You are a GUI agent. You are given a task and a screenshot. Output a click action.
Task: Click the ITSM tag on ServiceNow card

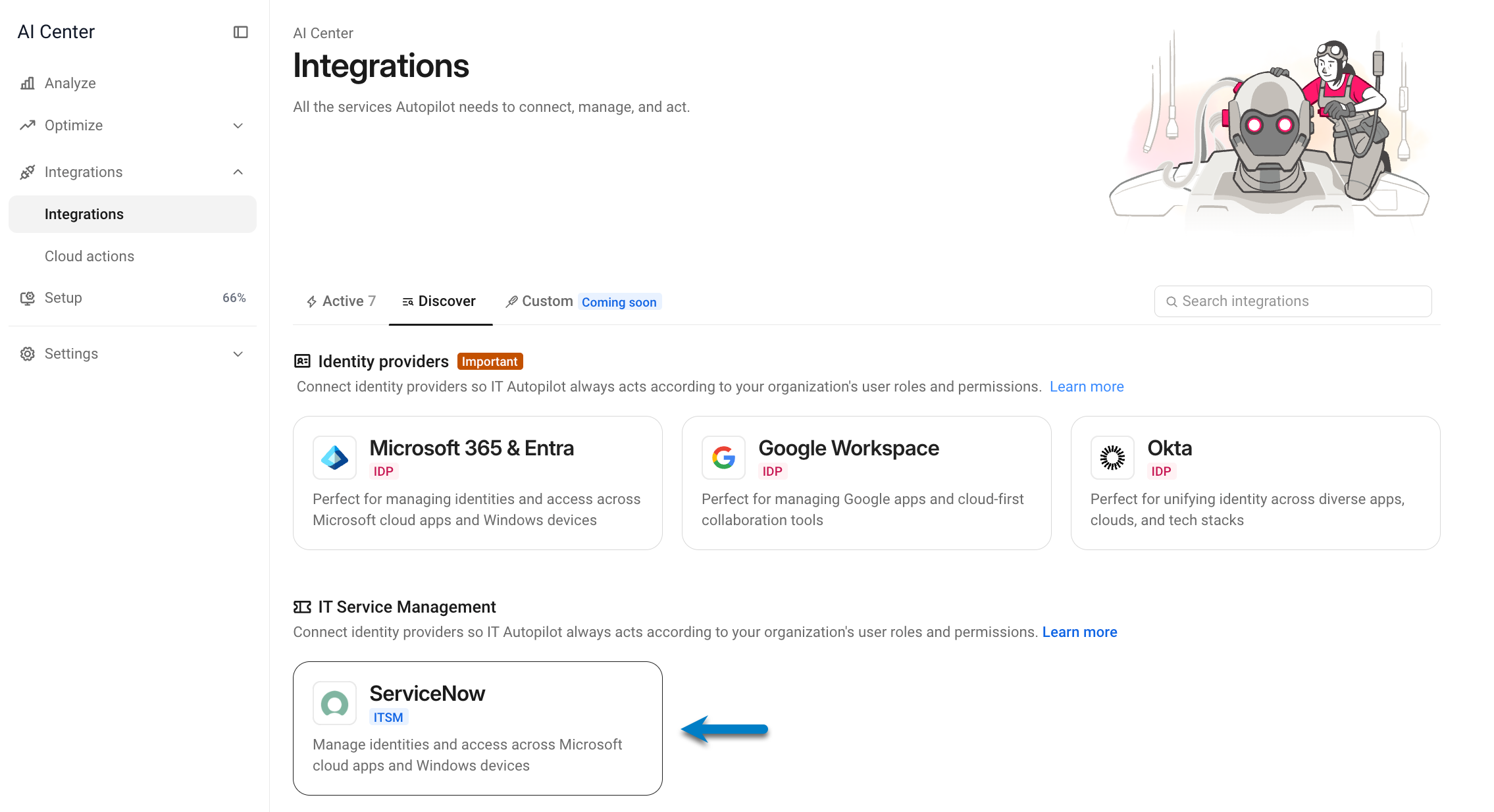(388, 717)
